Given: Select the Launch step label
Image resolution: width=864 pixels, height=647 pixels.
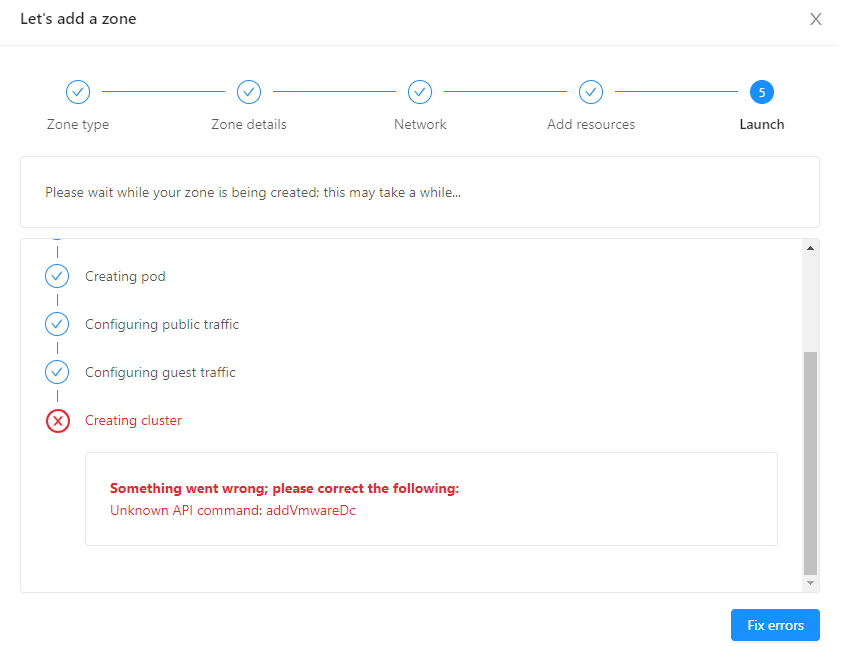Looking at the screenshot, I should [x=762, y=124].
